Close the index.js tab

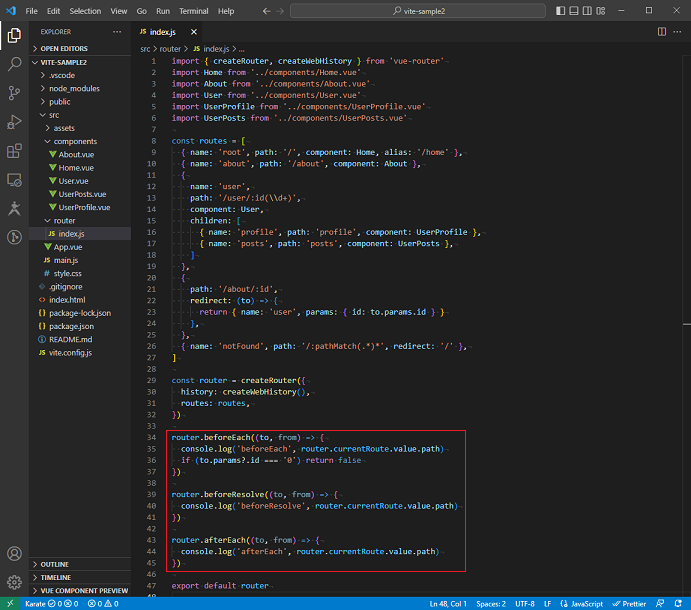point(194,32)
